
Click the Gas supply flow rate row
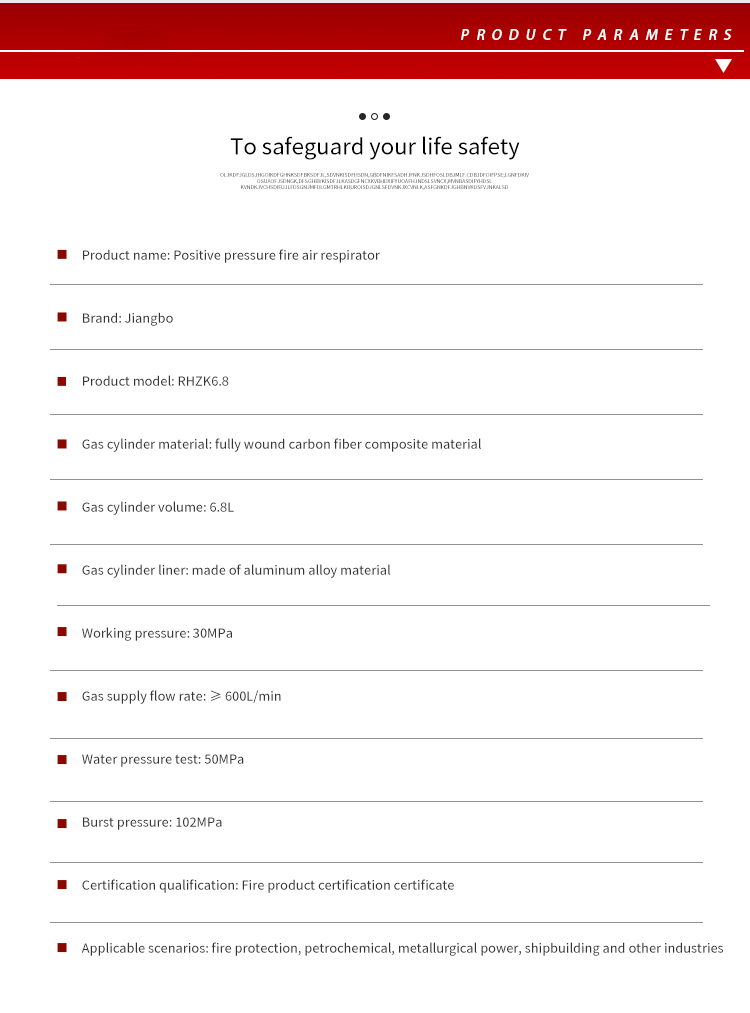point(181,696)
